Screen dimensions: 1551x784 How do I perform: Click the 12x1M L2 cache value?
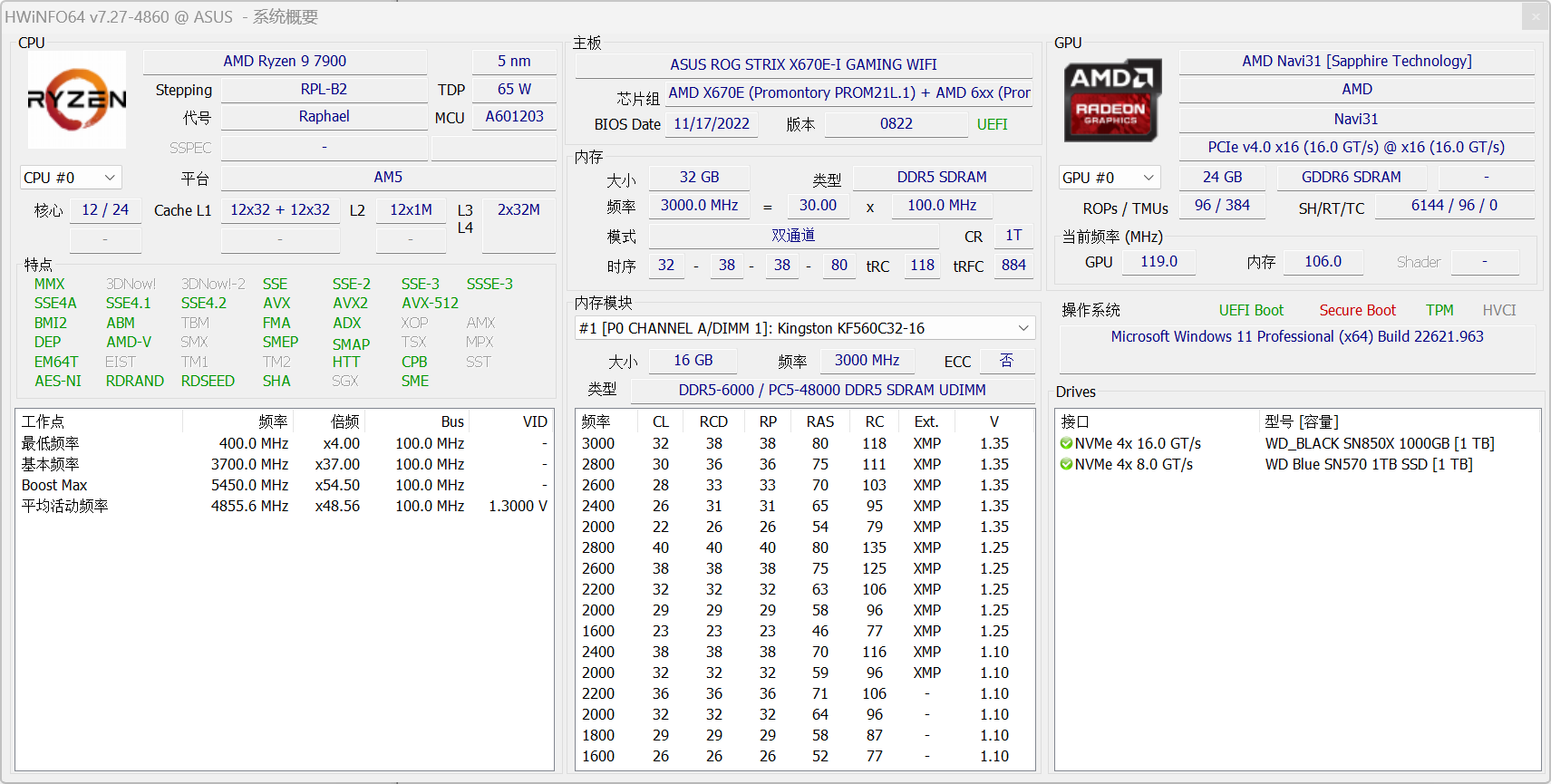click(x=411, y=209)
